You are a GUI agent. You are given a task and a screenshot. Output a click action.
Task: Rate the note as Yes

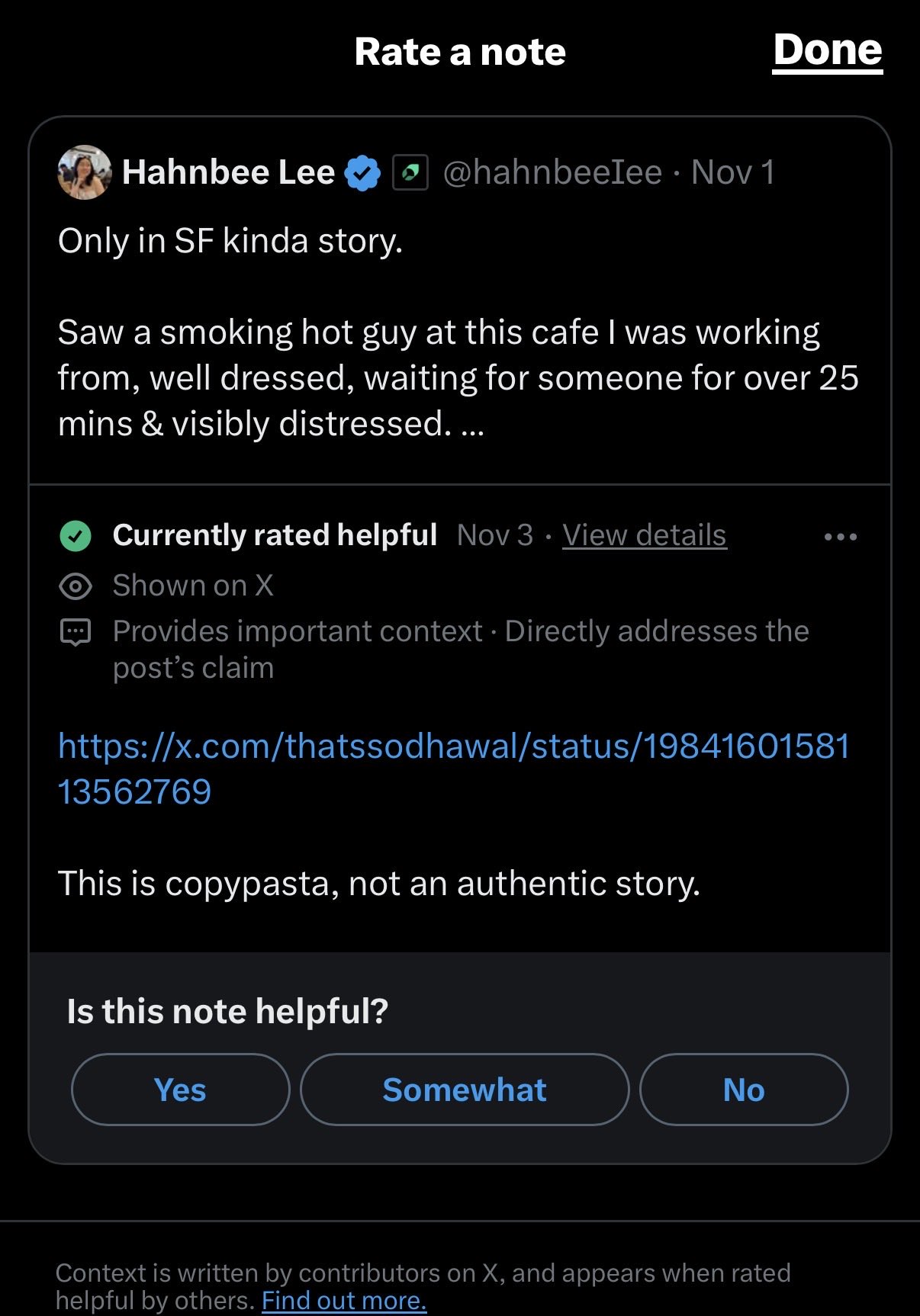(x=180, y=1090)
